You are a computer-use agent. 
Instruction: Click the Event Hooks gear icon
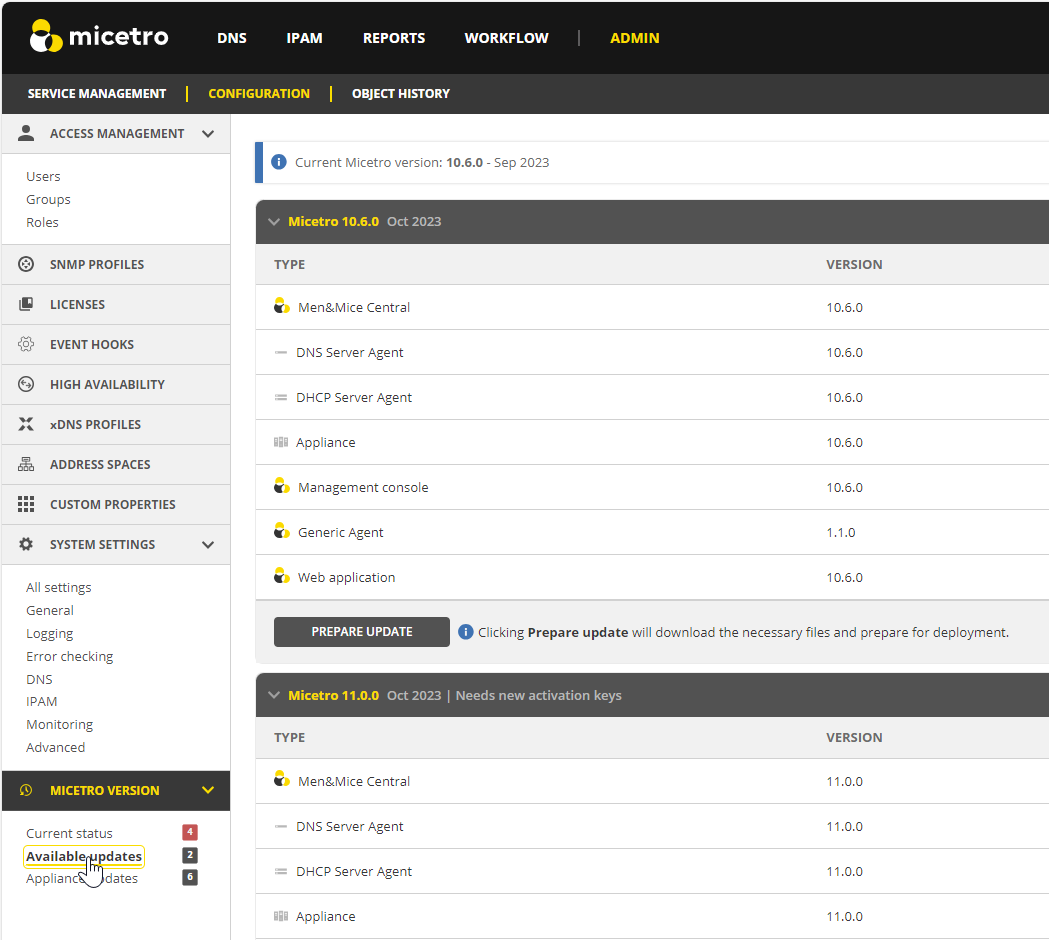click(x=27, y=344)
